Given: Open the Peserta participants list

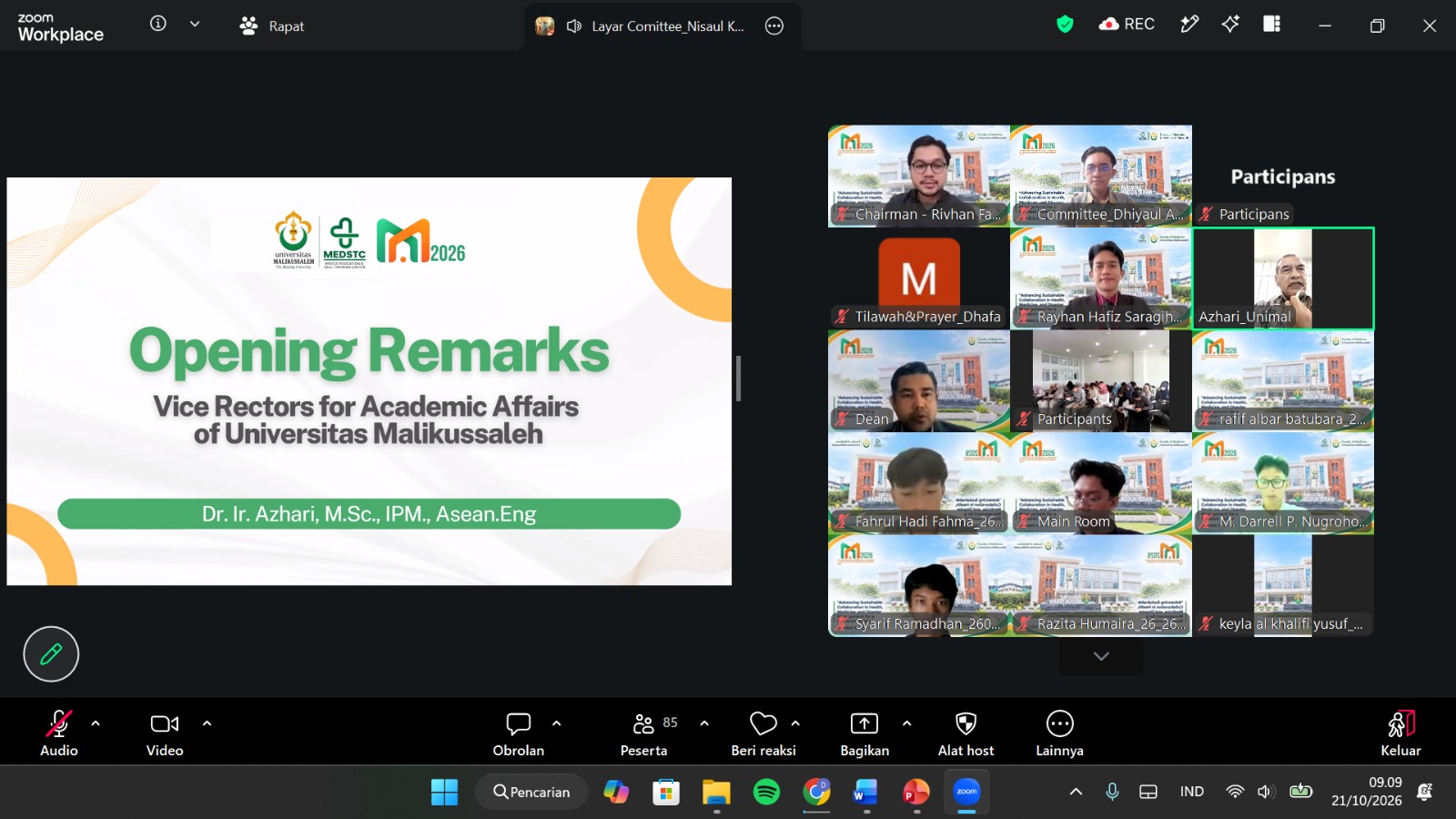Looking at the screenshot, I should [x=644, y=733].
